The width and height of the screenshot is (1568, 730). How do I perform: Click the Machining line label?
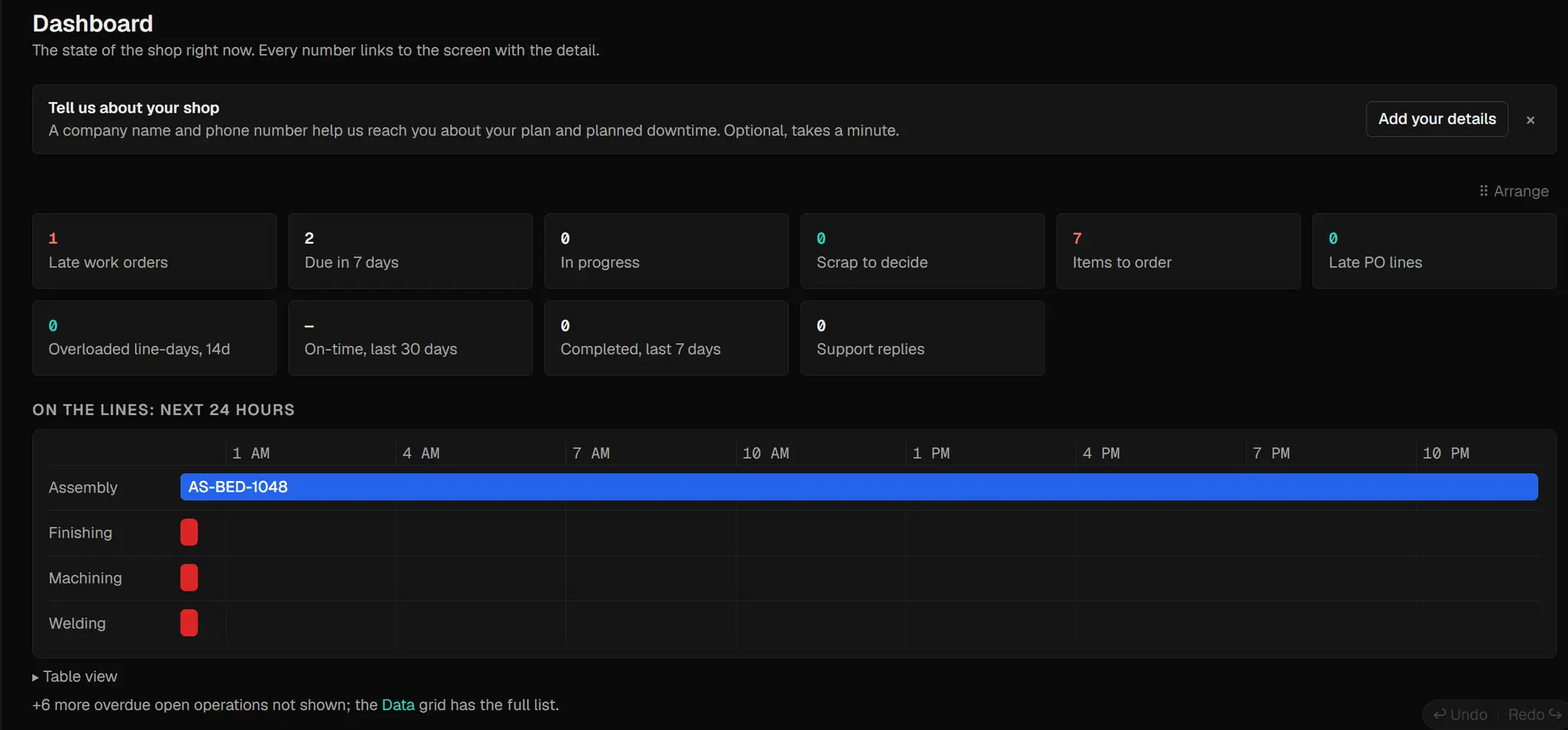click(x=85, y=578)
